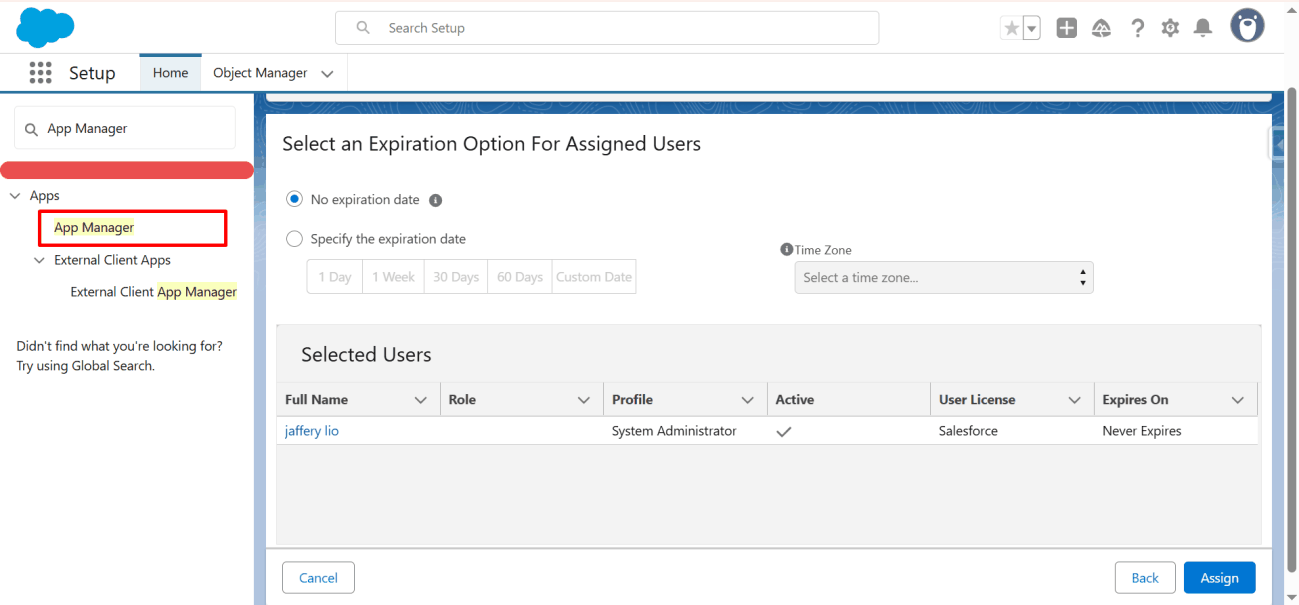Screen dimensions: 1299x605
Task: Switch to the Object Manager tab
Action: point(260,73)
